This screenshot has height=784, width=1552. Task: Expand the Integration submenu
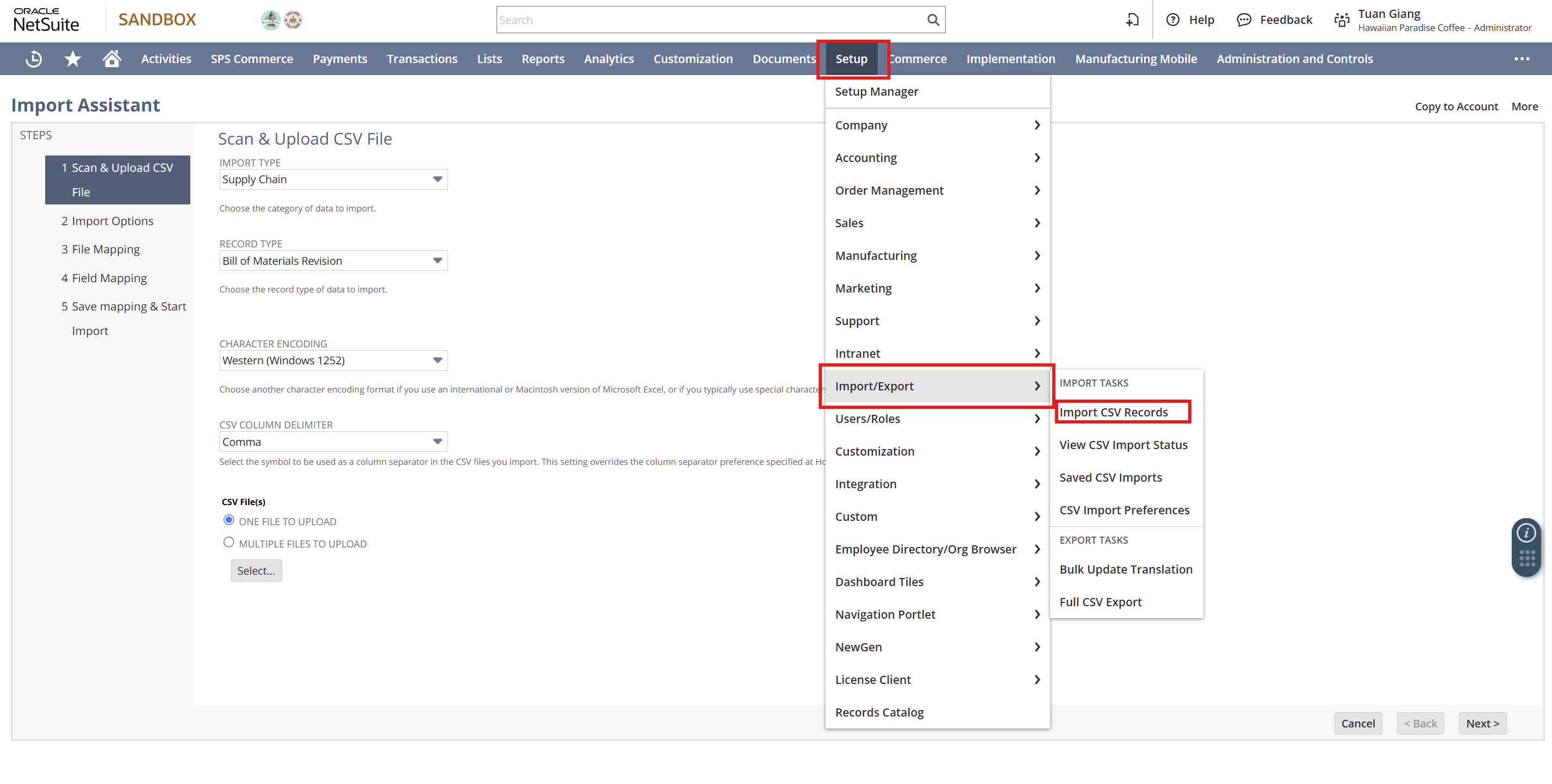click(937, 484)
